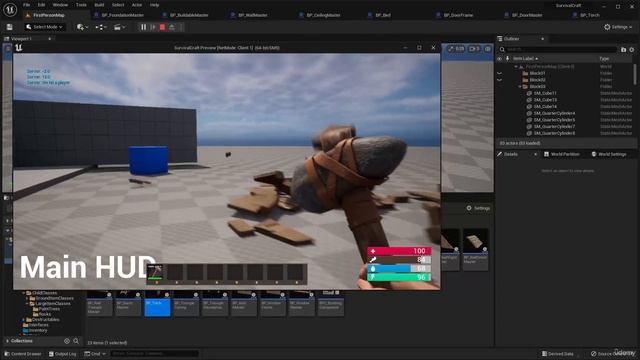Viewport: 640px width, 360px height.
Task: Stop the play session with the red button
Action: 162,27
